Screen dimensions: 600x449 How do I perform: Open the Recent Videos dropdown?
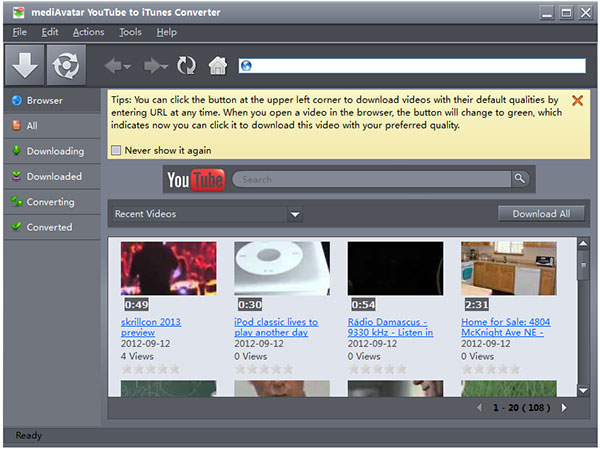[295, 214]
